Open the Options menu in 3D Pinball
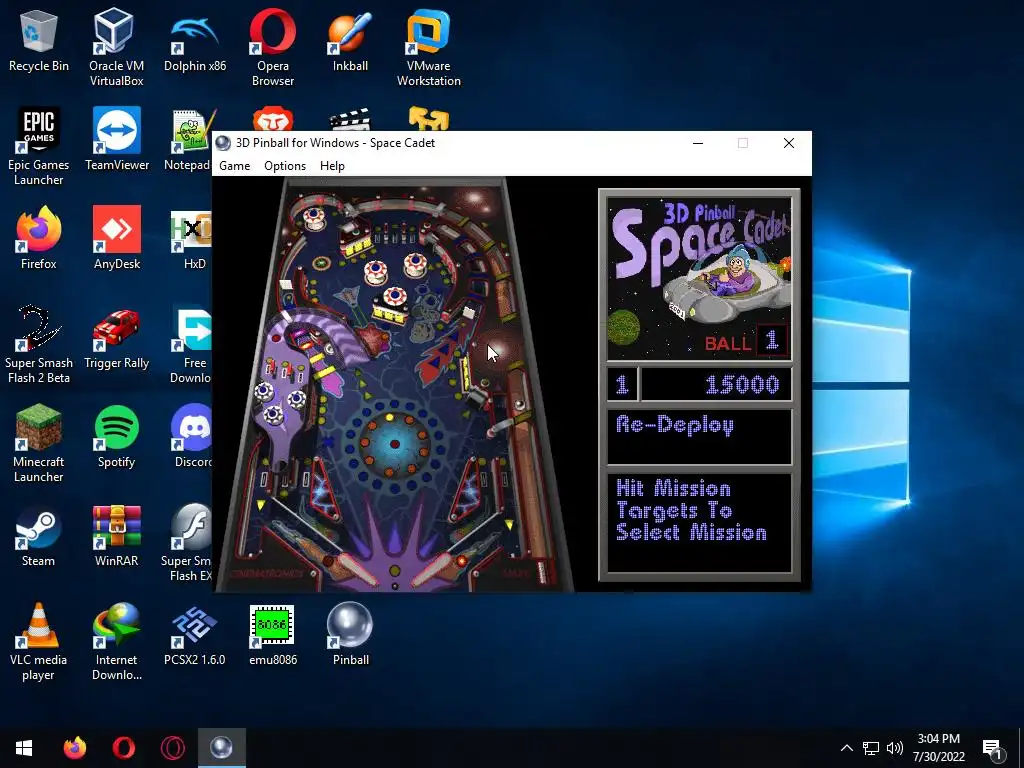 285,166
